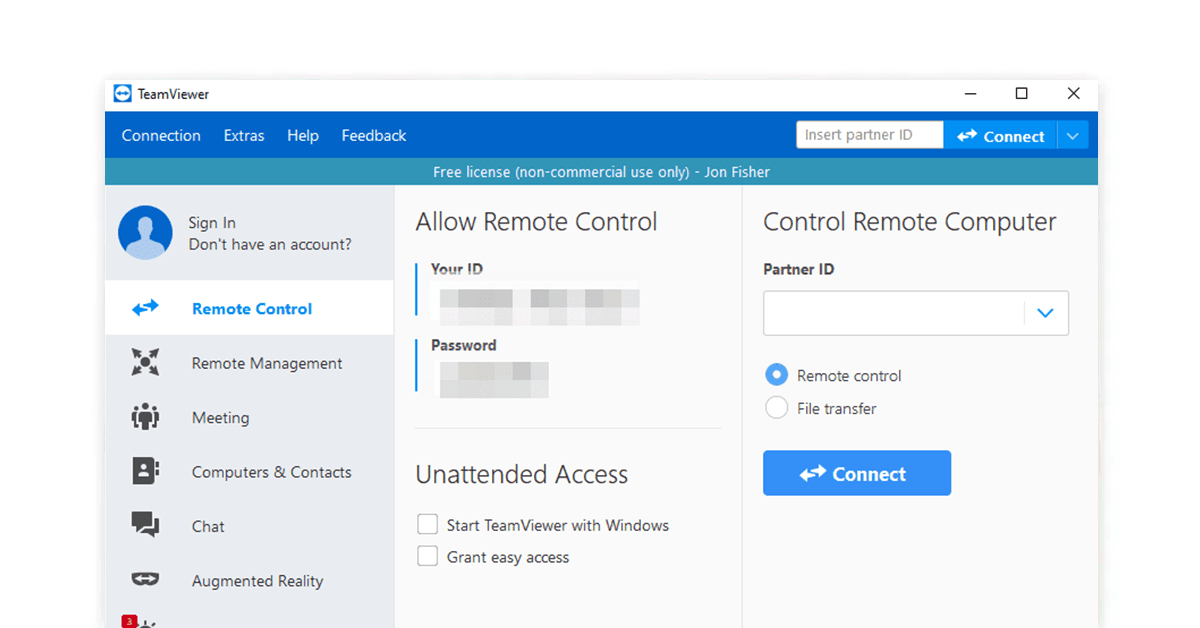Expand the Partner ID dropdown chevron

tap(1046, 313)
